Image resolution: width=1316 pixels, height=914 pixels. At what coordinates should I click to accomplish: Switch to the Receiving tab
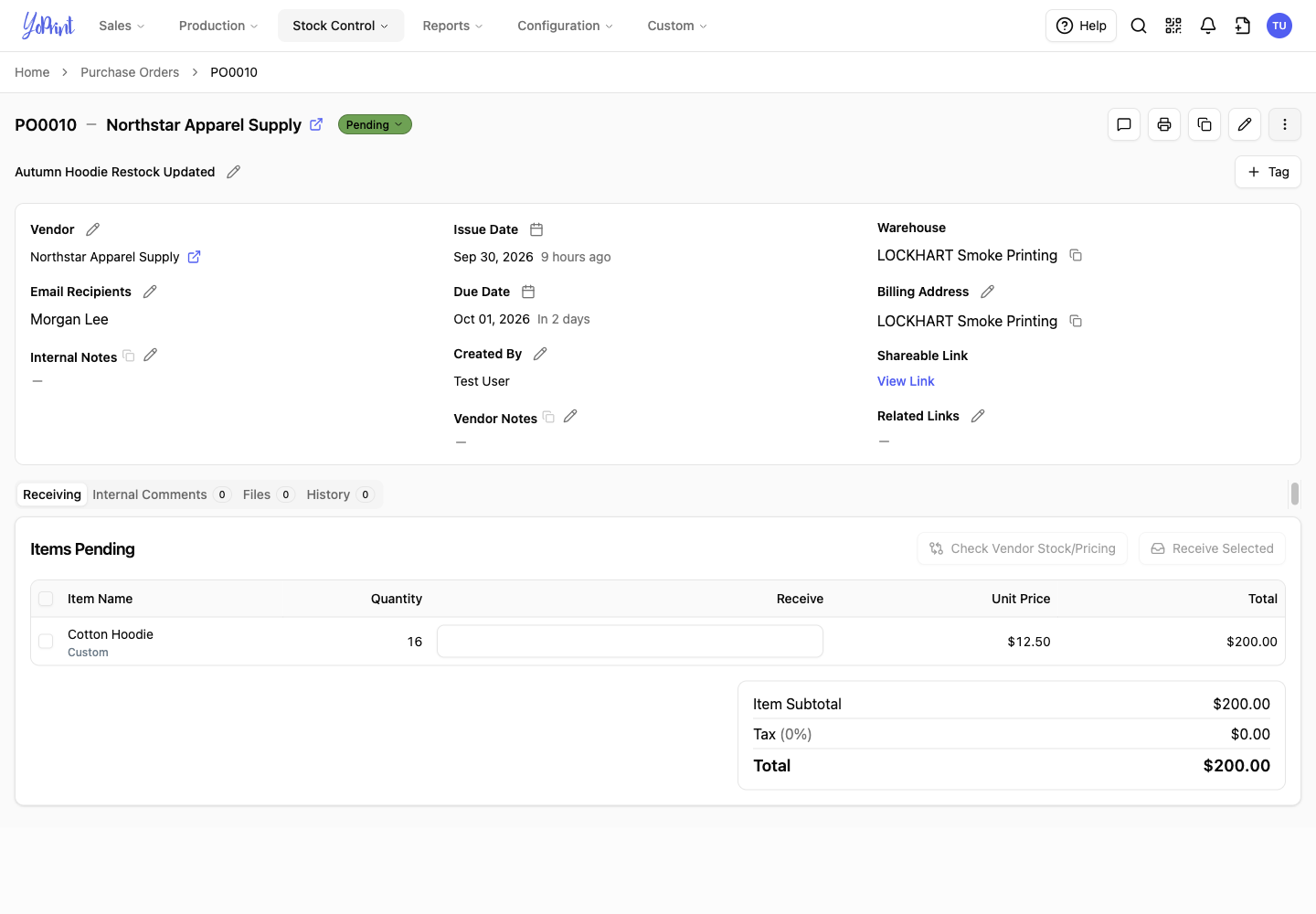(52, 494)
